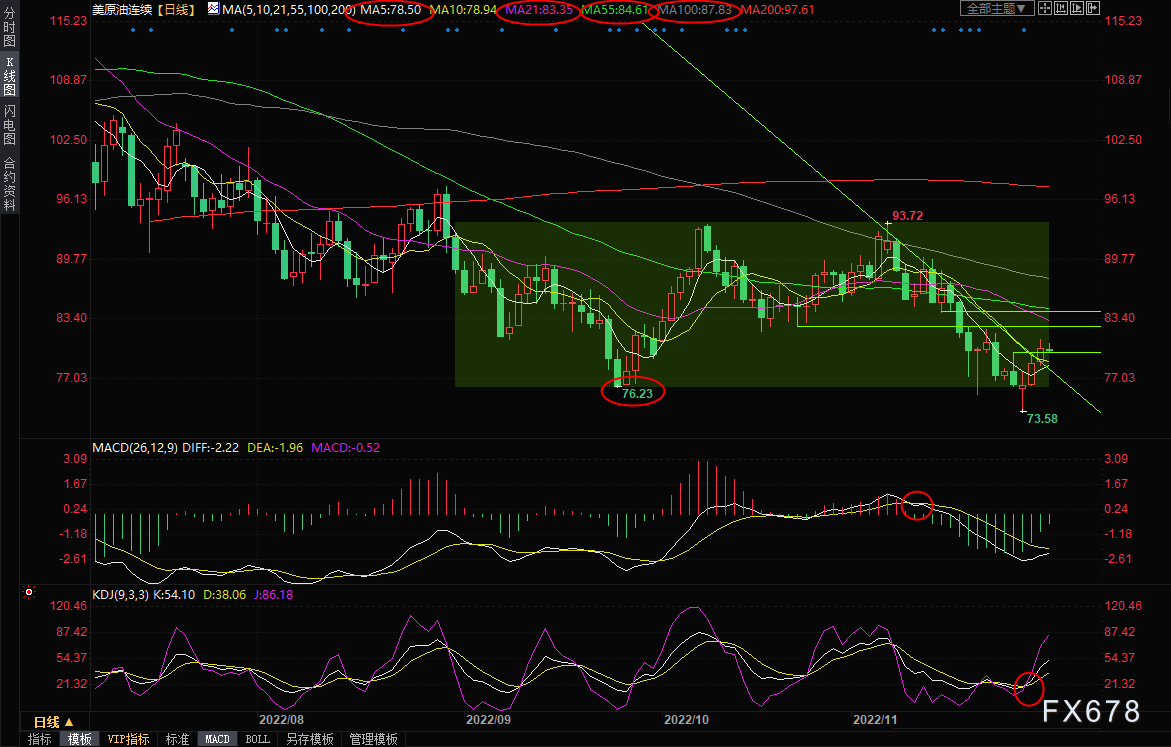Click the 2022/10 date axis label
This screenshot has width=1171, height=747.
tap(686, 719)
